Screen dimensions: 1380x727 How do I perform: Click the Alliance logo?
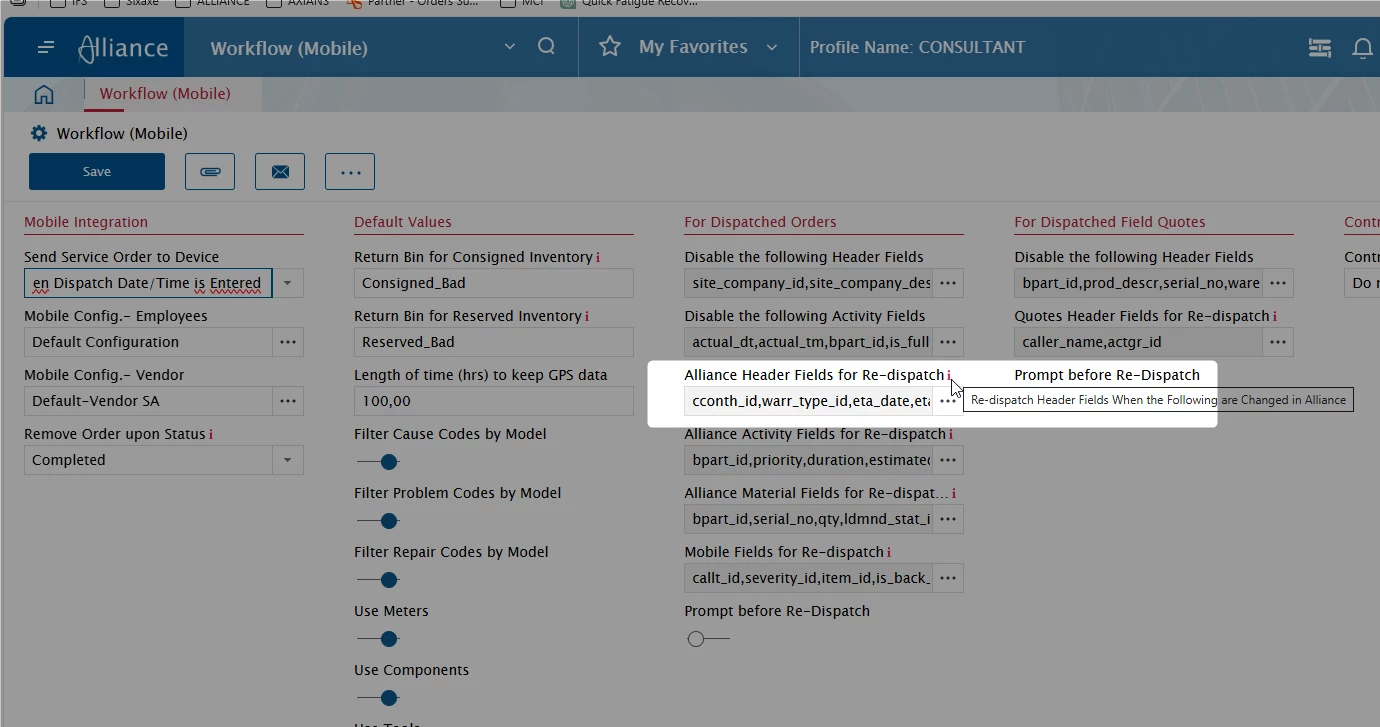[x=123, y=48]
